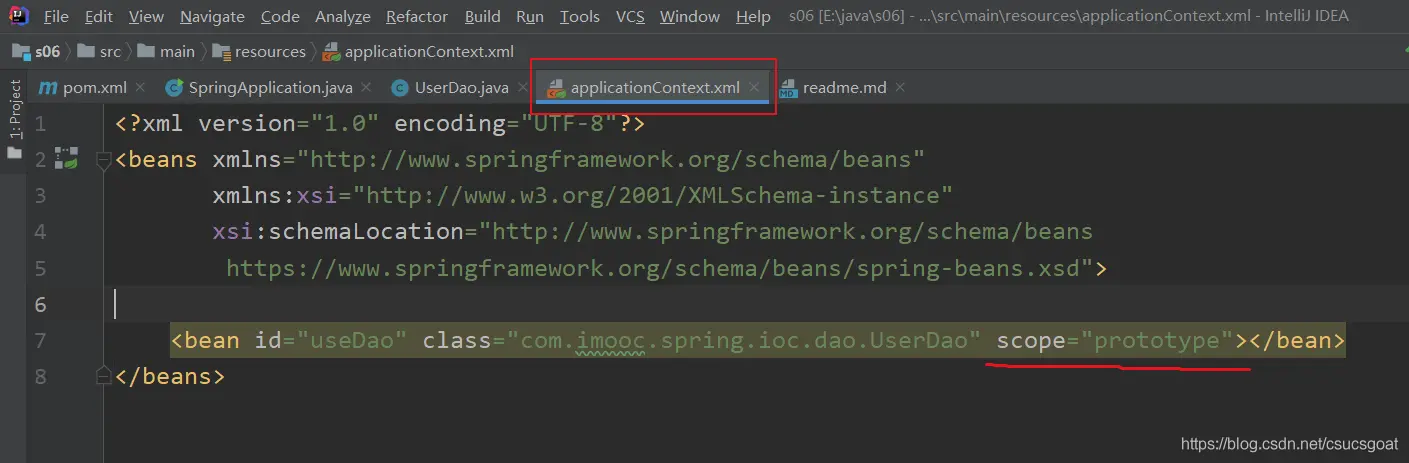
Task: Close the UserDao.java tab
Action: [x=521, y=87]
